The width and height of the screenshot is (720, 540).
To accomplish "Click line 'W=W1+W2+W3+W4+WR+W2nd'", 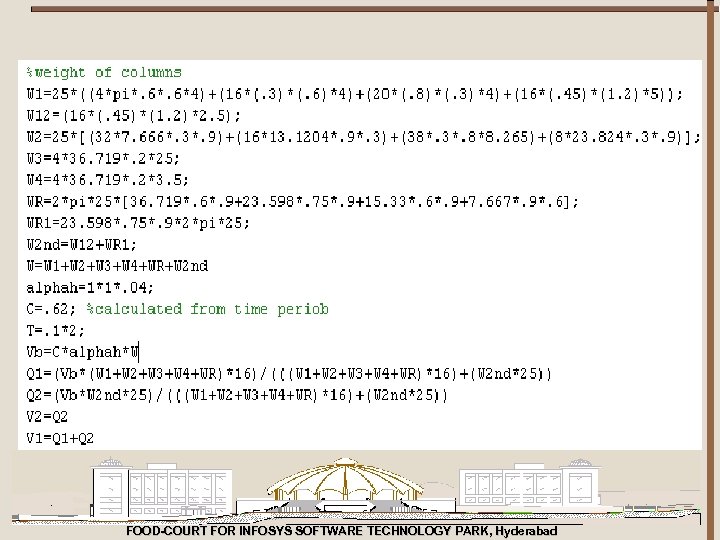I will [117, 266].
